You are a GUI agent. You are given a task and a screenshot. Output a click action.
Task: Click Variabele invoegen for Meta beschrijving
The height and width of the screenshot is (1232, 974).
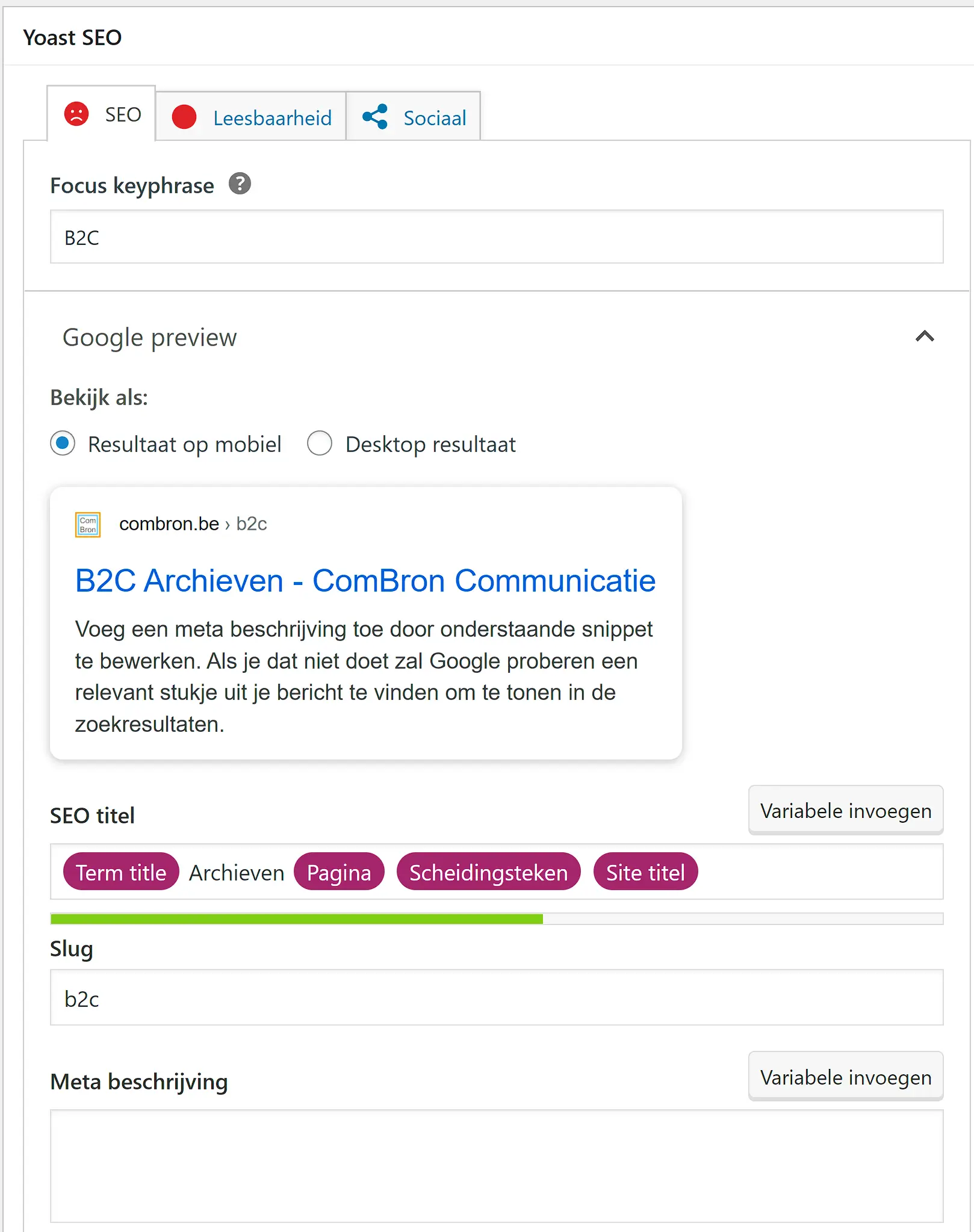845,1077
